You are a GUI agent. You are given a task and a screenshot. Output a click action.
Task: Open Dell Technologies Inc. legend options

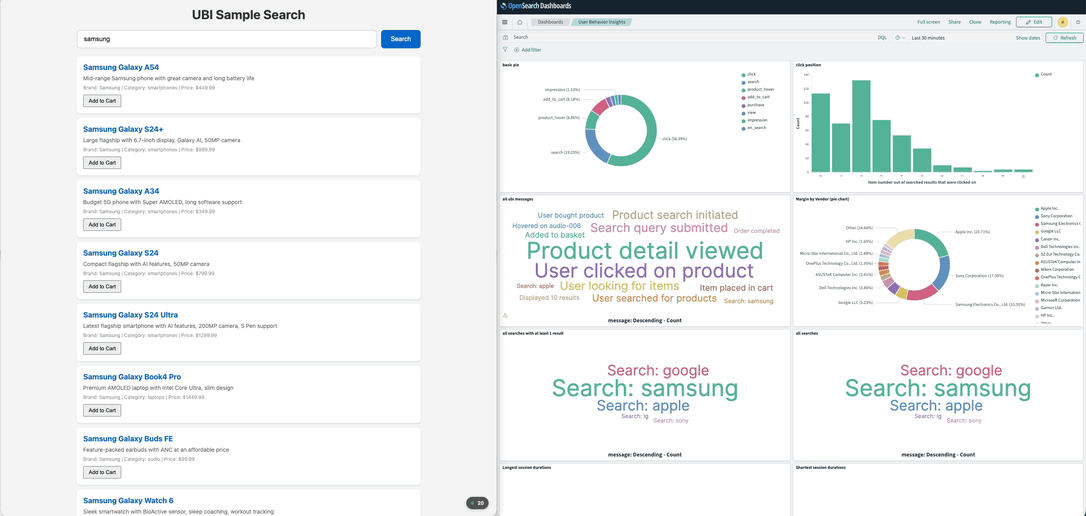(x=1057, y=247)
